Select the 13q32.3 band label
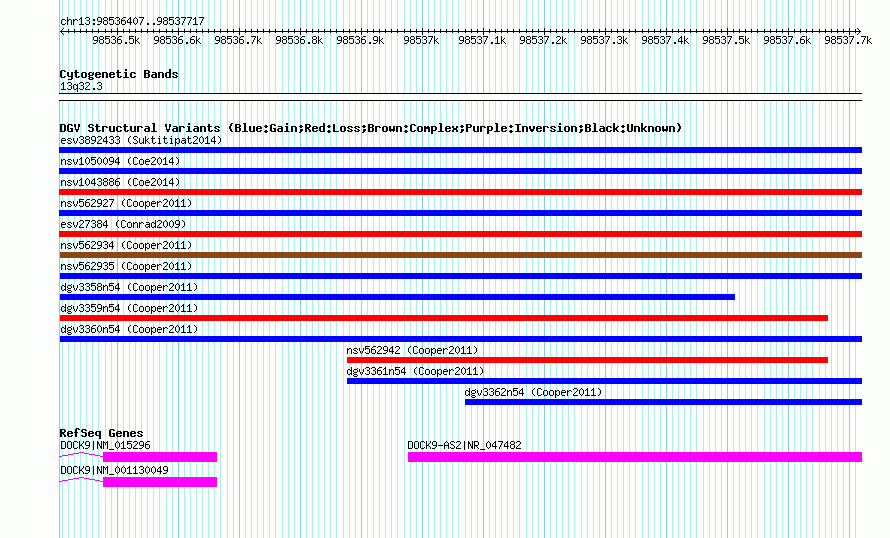This screenshot has height=538, width=890. coord(81,86)
